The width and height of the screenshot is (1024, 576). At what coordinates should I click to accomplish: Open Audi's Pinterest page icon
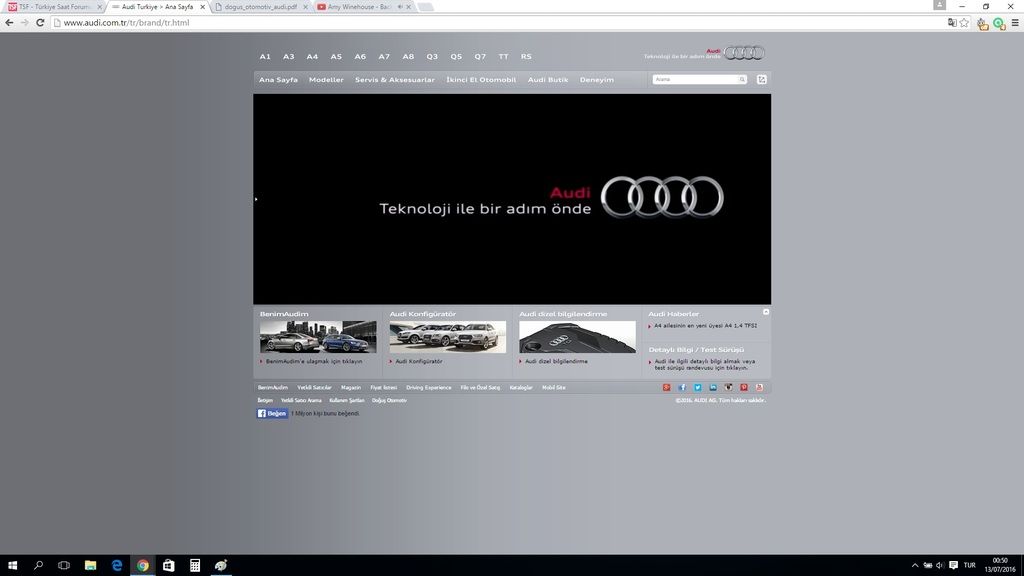coord(744,387)
